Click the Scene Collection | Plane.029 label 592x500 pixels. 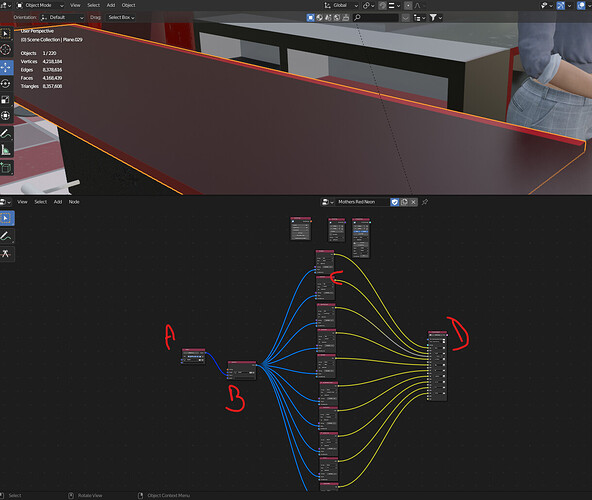coord(52,40)
